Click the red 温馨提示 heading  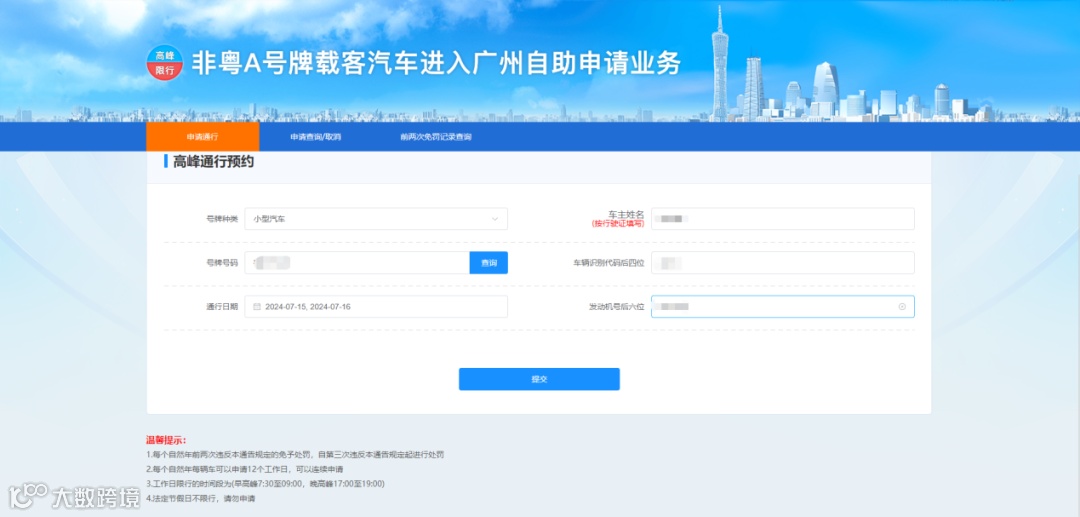[x=166, y=440]
